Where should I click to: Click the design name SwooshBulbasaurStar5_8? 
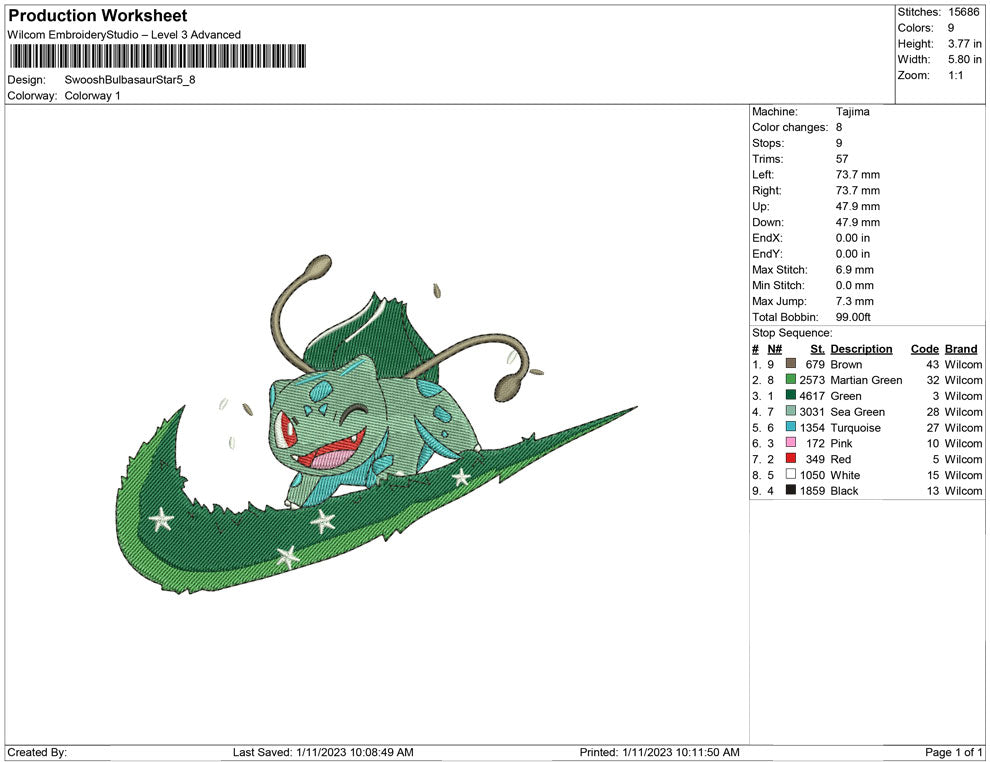(130, 80)
